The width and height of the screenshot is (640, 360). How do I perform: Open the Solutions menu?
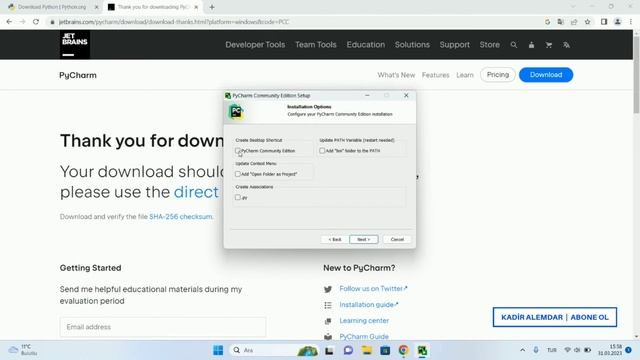[x=412, y=45]
